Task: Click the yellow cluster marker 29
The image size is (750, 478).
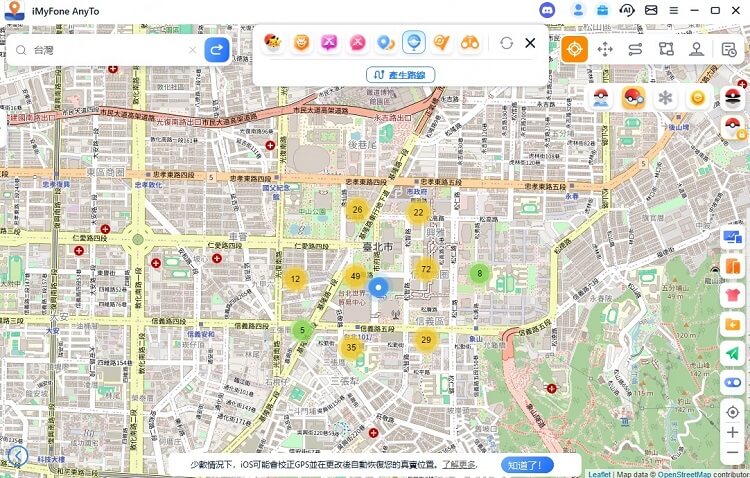Action: [x=426, y=340]
